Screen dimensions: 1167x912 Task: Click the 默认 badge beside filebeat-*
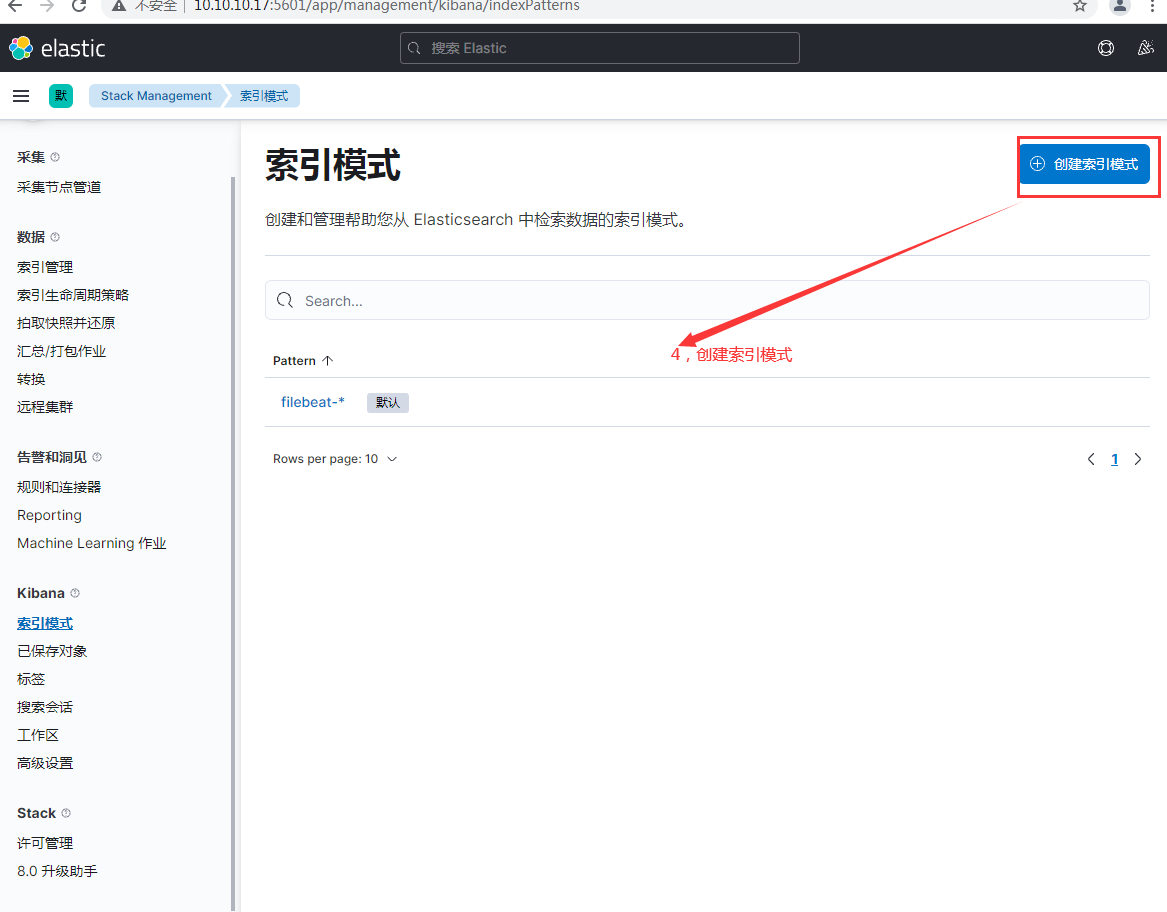tap(388, 403)
